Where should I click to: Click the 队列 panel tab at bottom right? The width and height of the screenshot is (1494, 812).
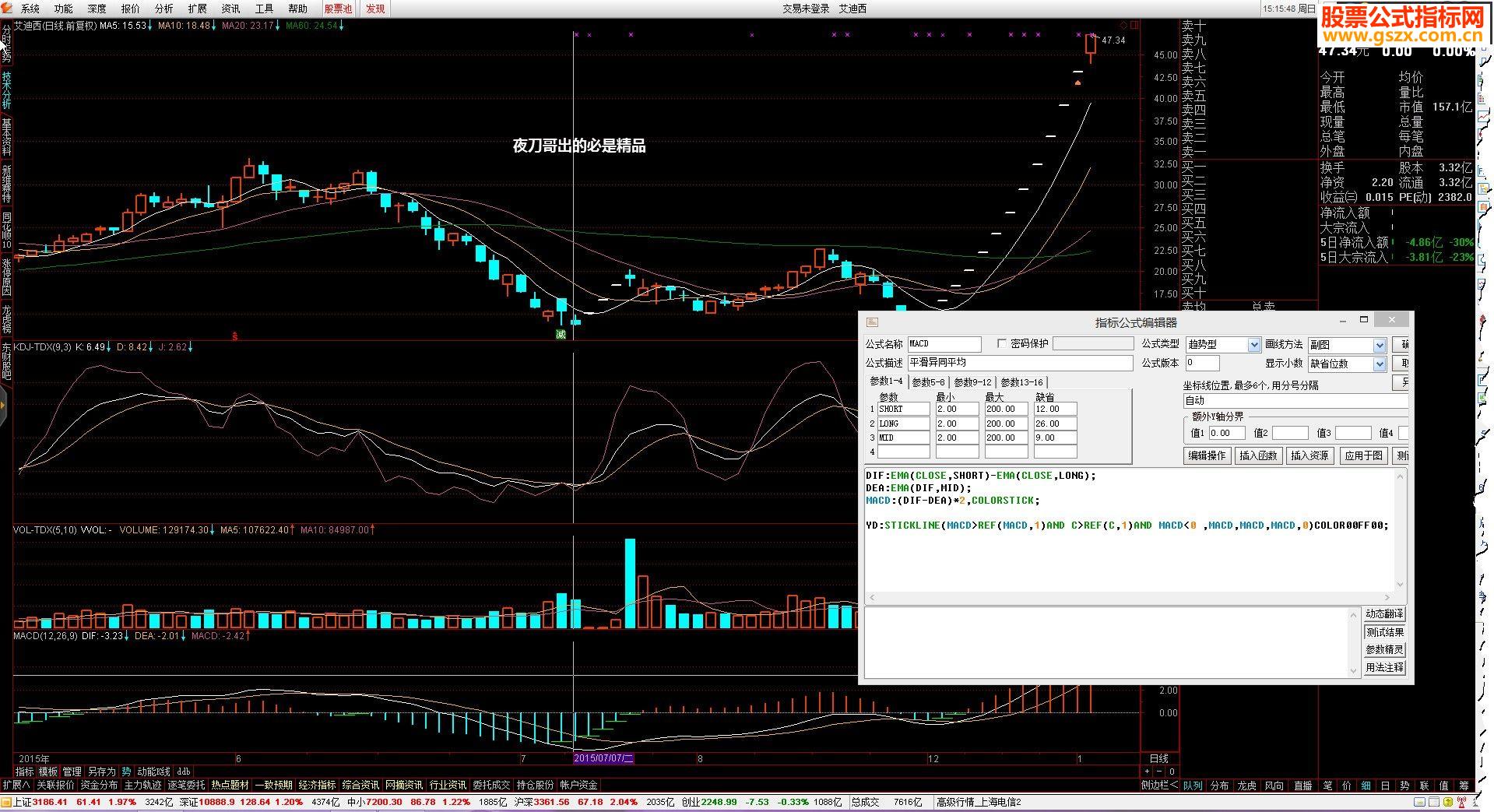[1193, 786]
